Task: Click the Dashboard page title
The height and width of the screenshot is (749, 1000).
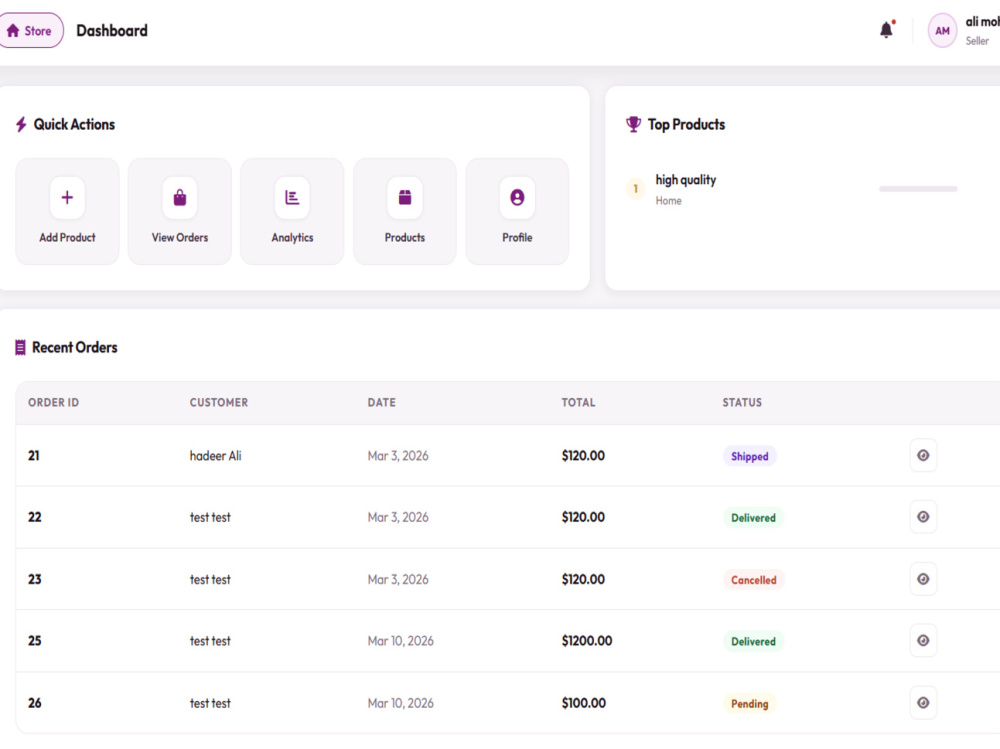Action: click(112, 31)
